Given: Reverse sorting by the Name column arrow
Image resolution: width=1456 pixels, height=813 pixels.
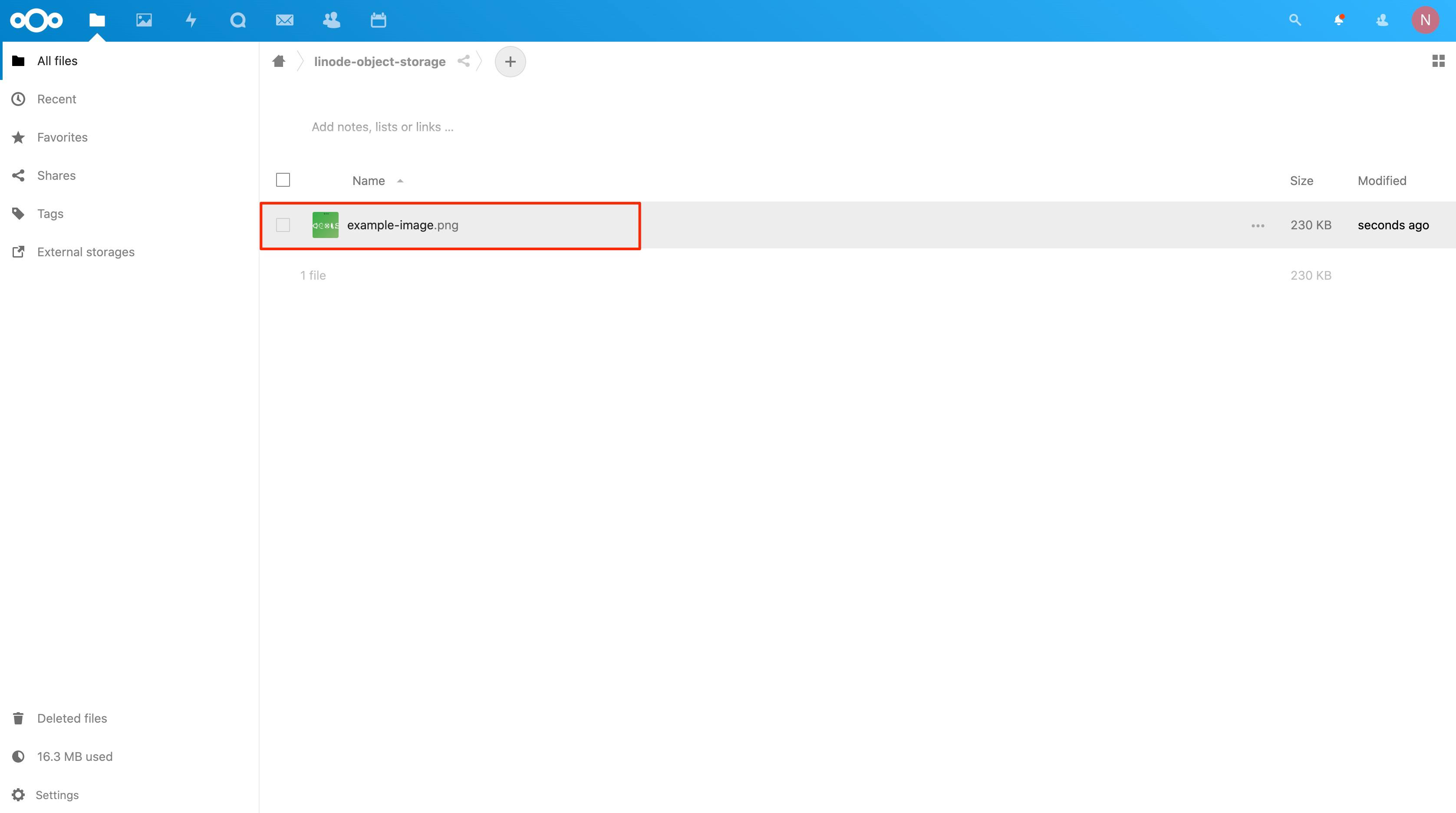Looking at the screenshot, I should [x=400, y=181].
